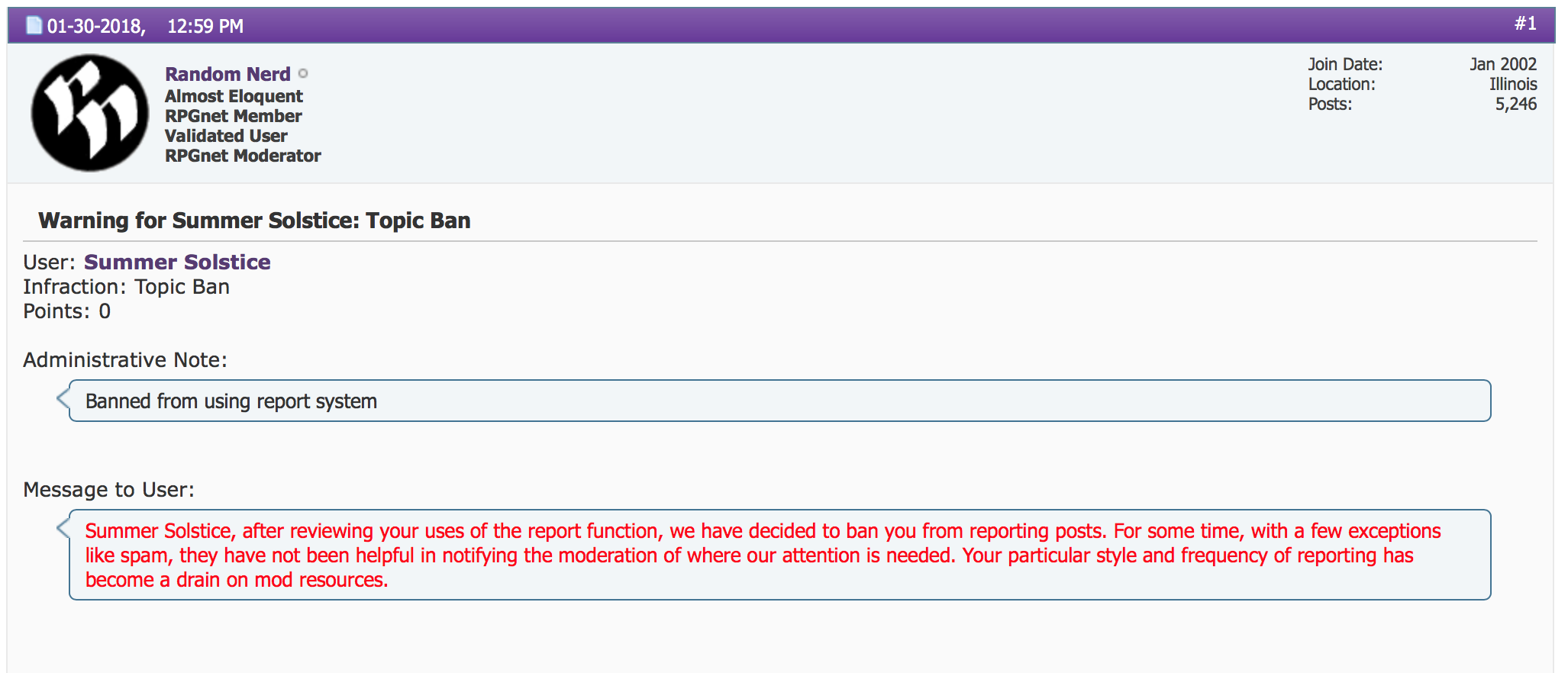Screen dimensions: 1568x673
Task: Click the post document icon beside the date
Action: coord(34,25)
